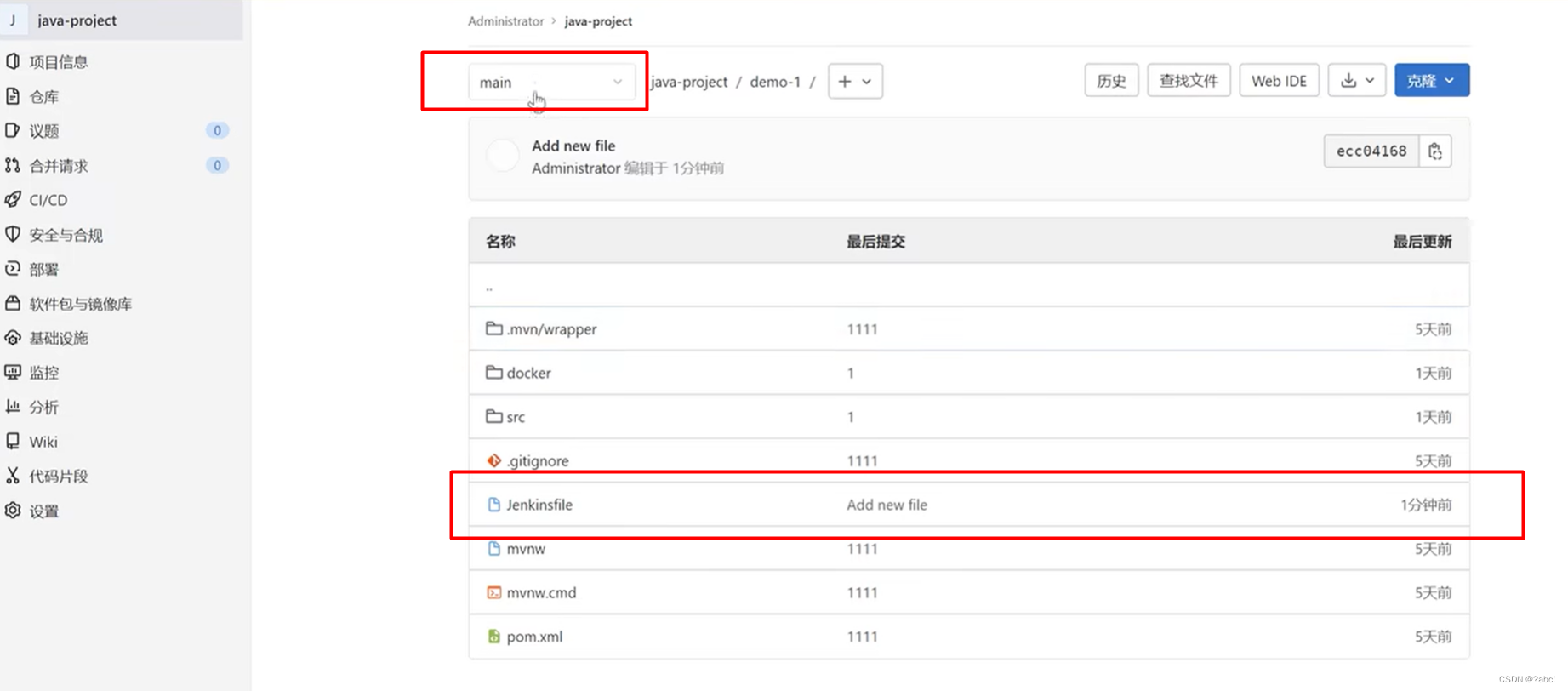Image resolution: width=1568 pixels, height=691 pixels.
Task: Open the plus add-file dropdown
Action: pyautogui.click(x=855, y=81)
